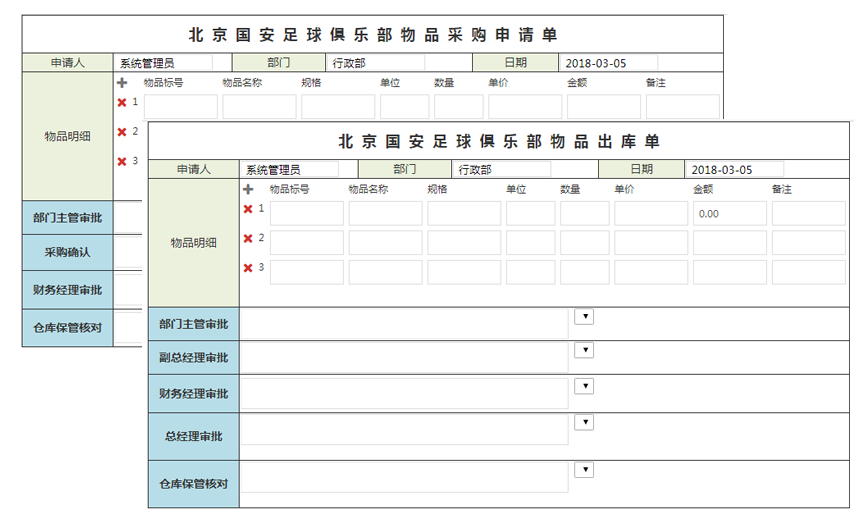Viewport: 863px width, 524px height.
Task: Open dropdown for 副总经理审批 row
Action: 584,350
